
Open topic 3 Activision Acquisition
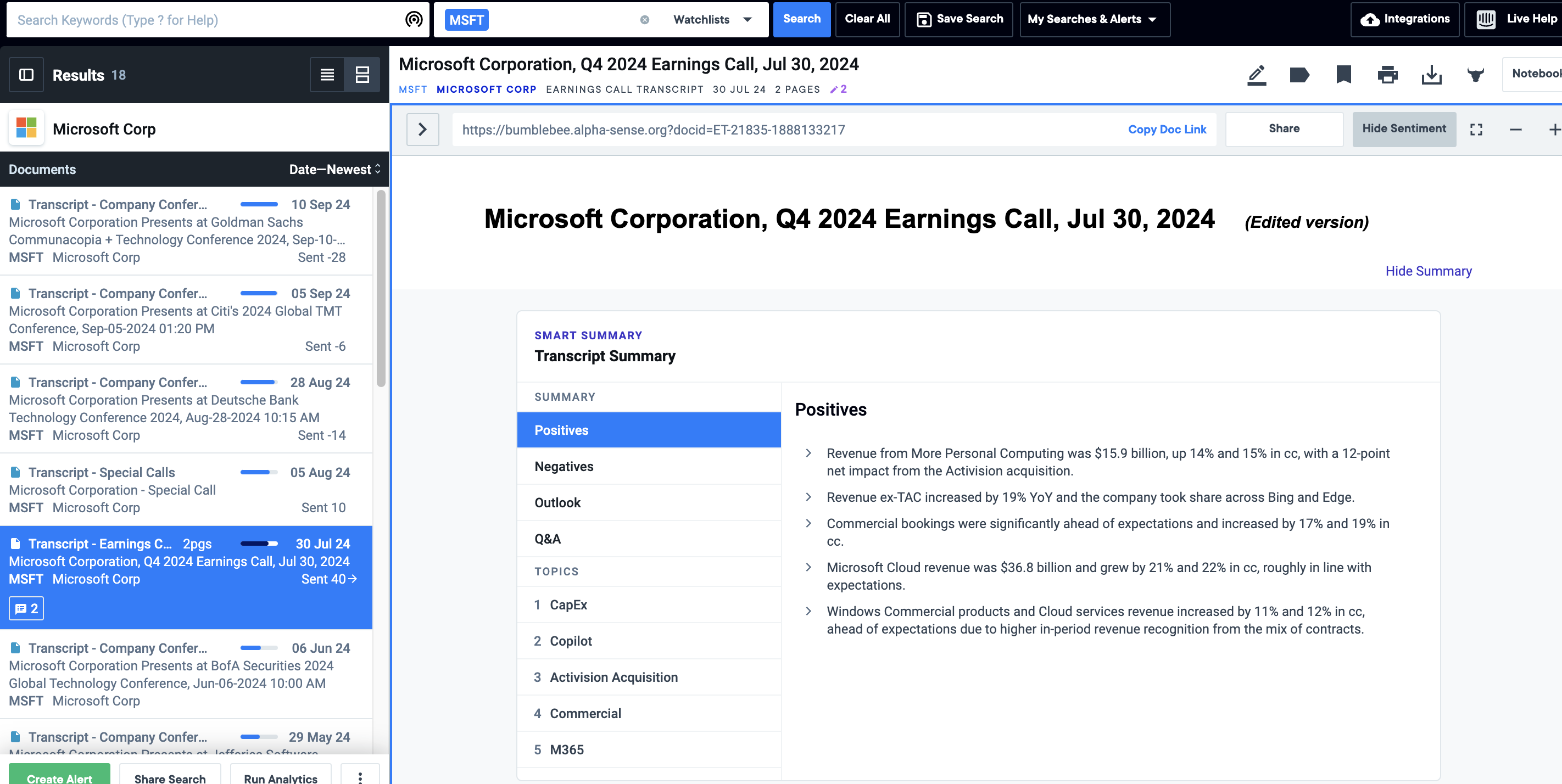pos(649,677)
